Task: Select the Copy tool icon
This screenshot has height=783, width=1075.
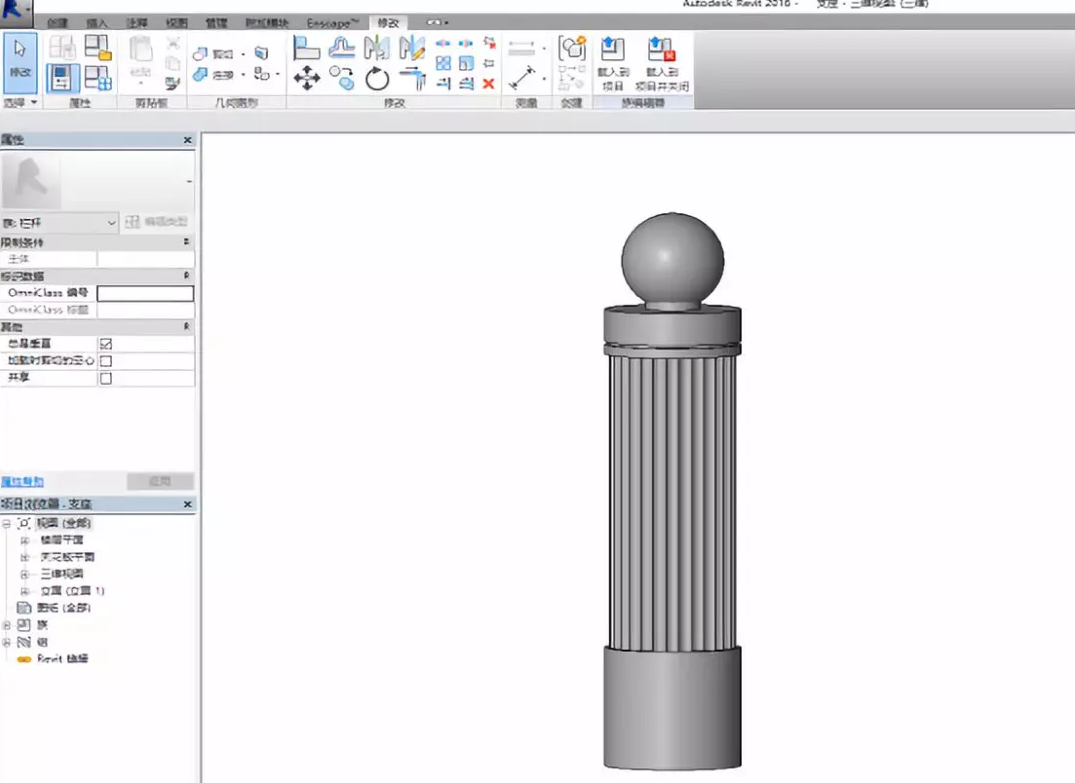Action: 342,78
